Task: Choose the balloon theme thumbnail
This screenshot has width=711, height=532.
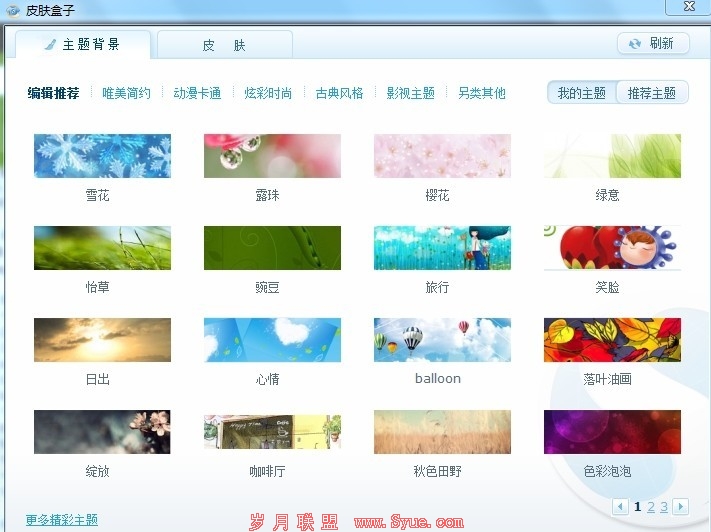Action: [x=442, y=340]
